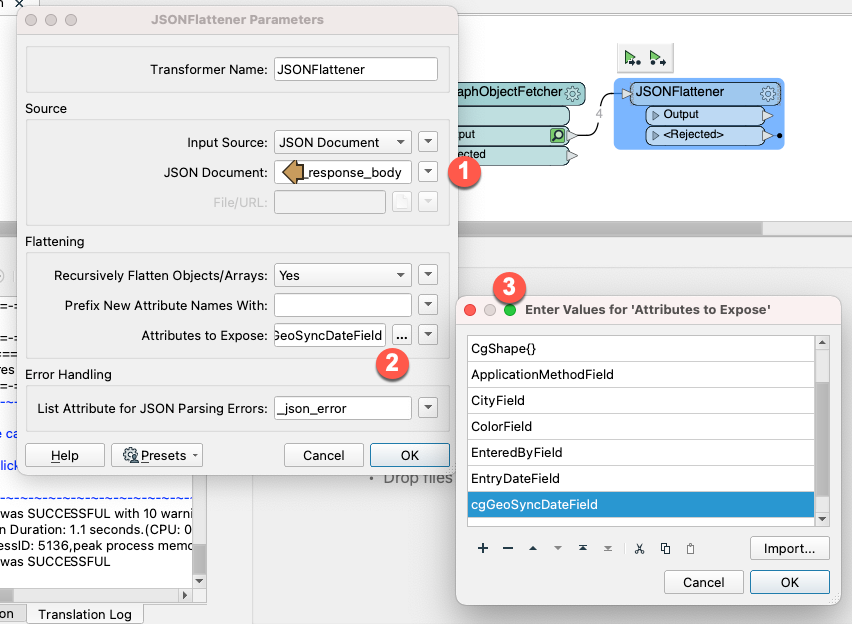Open the Recursively Flatten options arrow
This screenshot has height=624, width=852.
428,274
